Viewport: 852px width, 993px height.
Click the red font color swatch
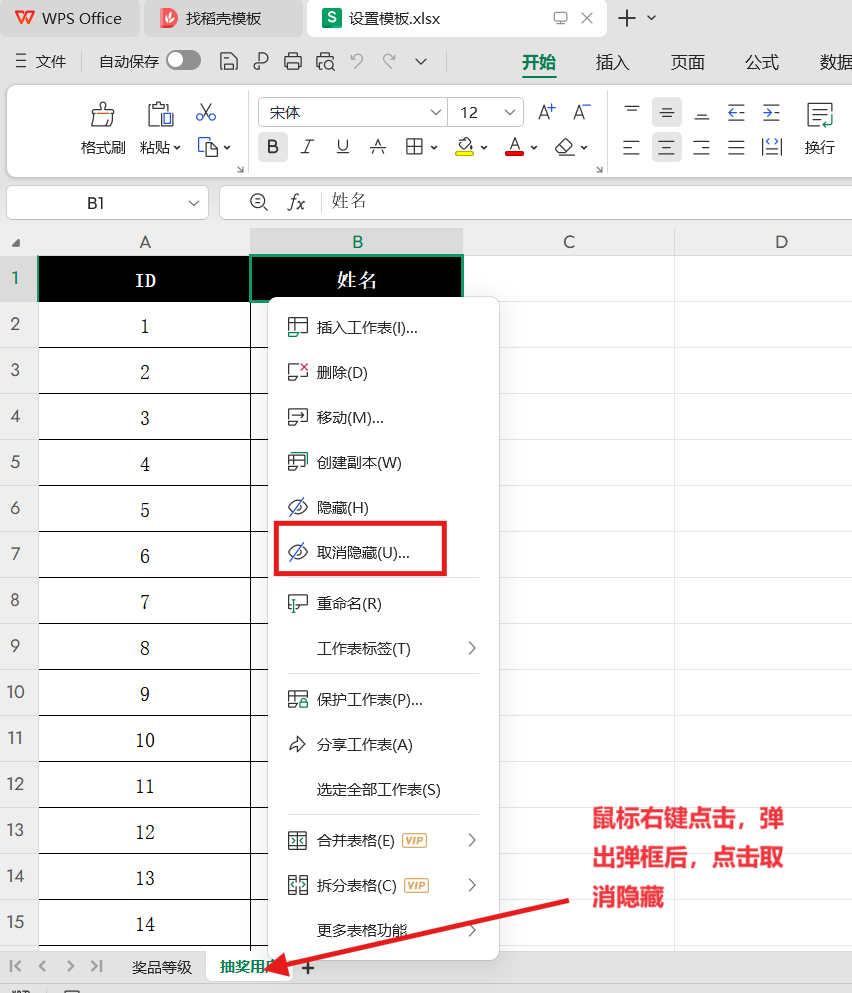514,148
